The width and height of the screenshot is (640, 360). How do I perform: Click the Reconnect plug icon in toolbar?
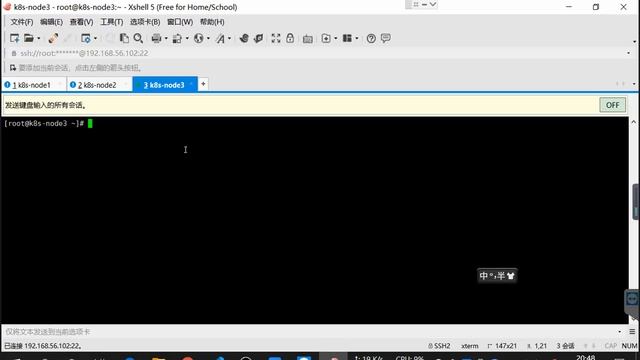53,38
